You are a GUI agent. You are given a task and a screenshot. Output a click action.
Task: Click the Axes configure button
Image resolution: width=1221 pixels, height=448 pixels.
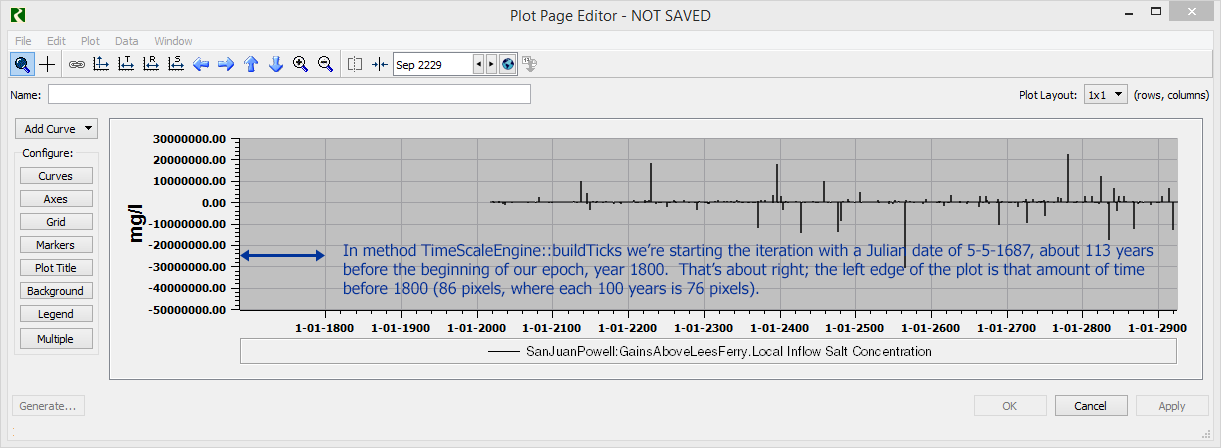pyautogui.click(x=56, y=199)
